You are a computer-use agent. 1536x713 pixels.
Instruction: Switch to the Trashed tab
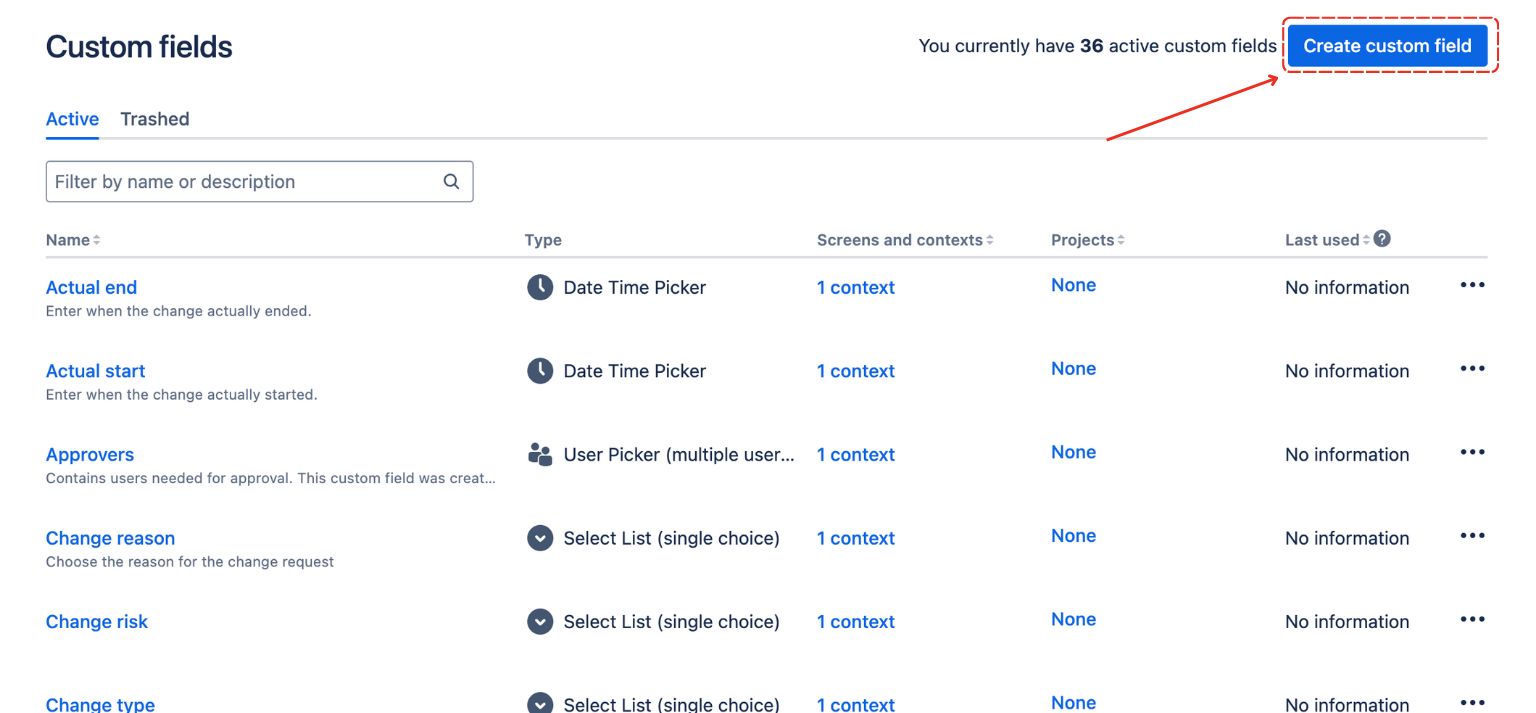click(155, 119)
